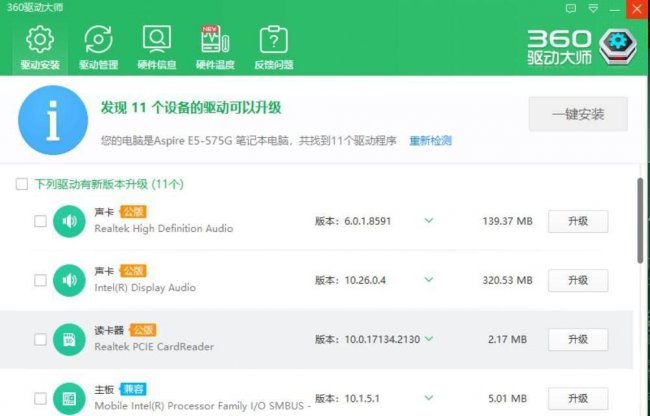The image size is (650, 416).
Task: Click the Realtek audio speaker icon
Action: click(69, 221)
